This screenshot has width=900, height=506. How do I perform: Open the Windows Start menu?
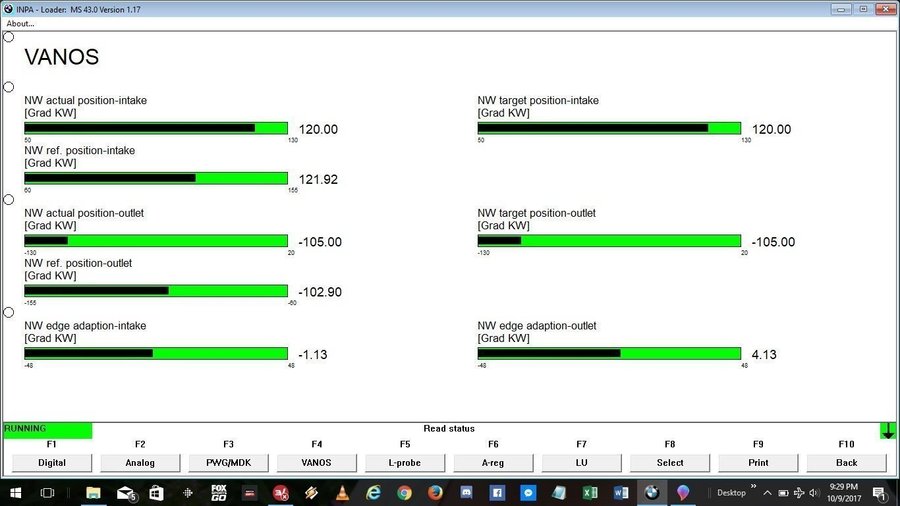15,493
